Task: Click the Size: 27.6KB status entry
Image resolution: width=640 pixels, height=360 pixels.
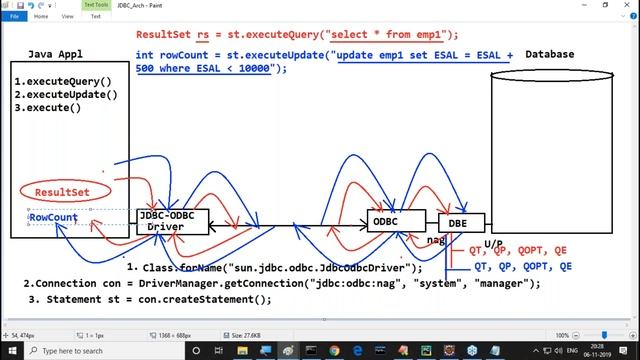Action: coord(242,336)
